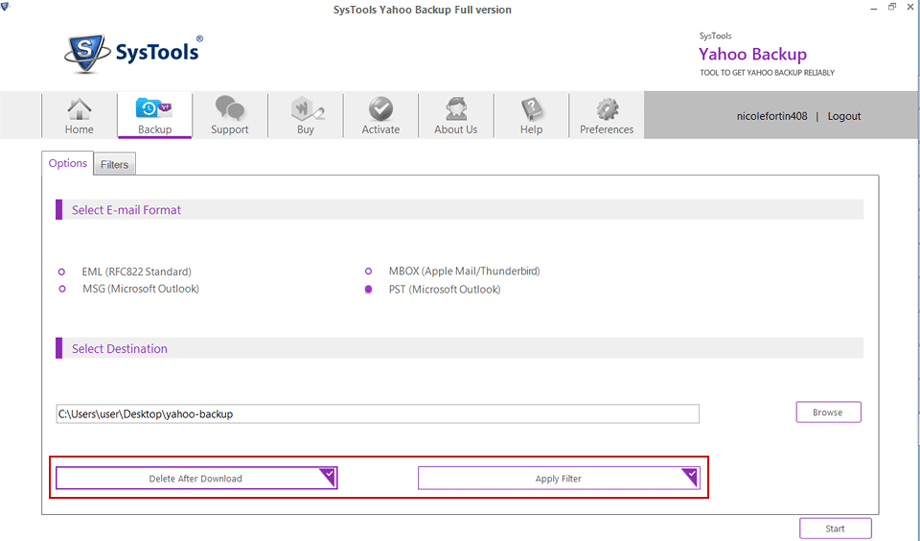
Task: Click the app icon in title bar
Action: (x=5, y=7)
